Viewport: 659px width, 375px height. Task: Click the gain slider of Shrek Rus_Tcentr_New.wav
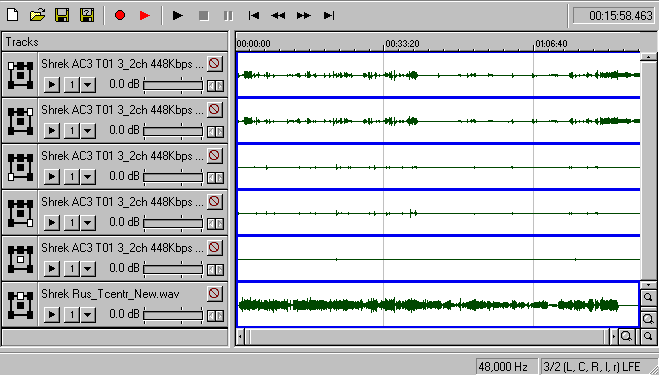(173, 315)
